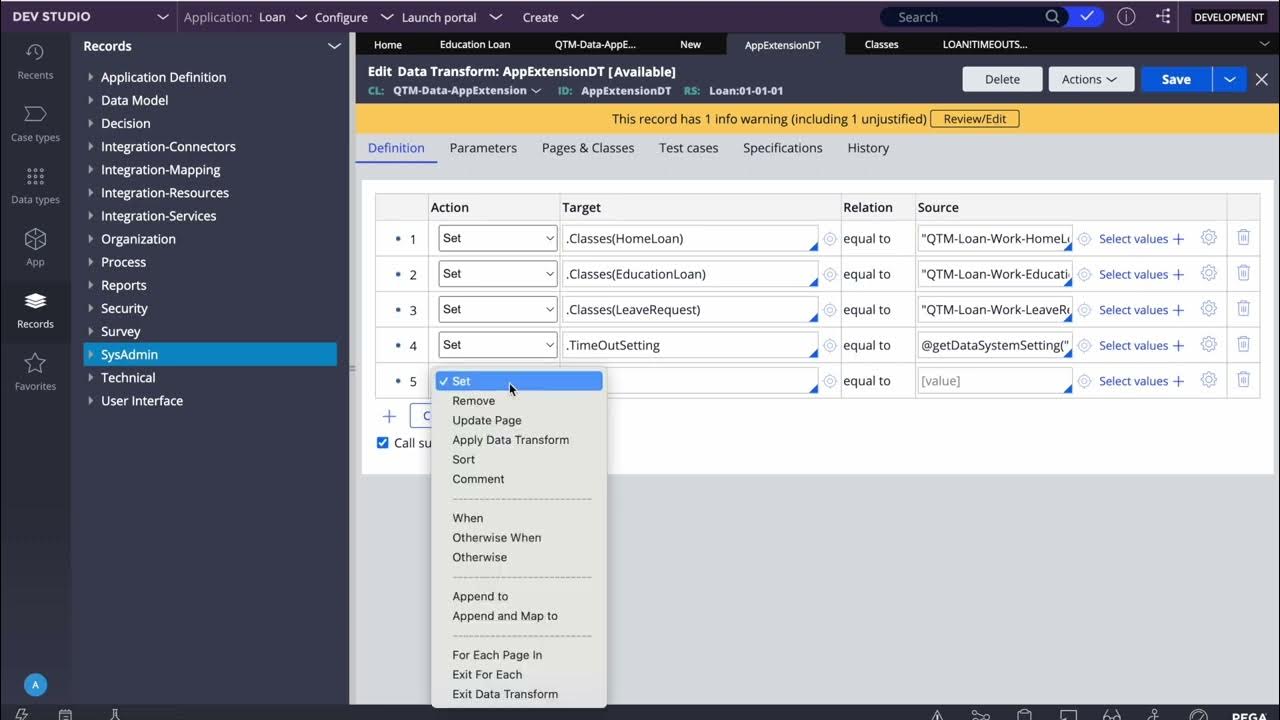Click the target icon next to .Classes(HomeLoan)
The height and width of the screenshot is (720, 1280).
coord(829,239)
